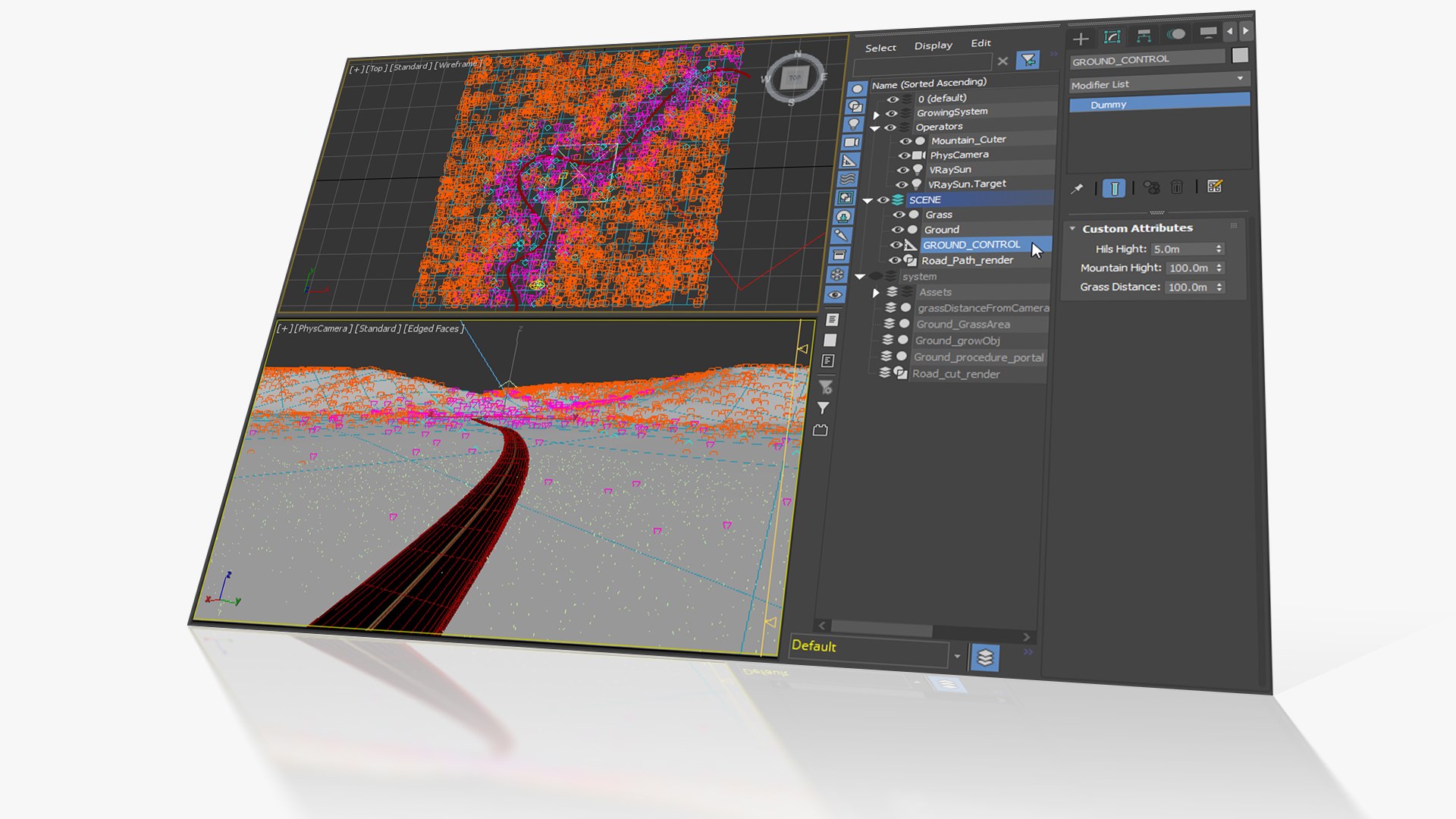Collapse the Custom Attributes rollout
Viewport: 1456px width, 819px height.
point(1073,228)
